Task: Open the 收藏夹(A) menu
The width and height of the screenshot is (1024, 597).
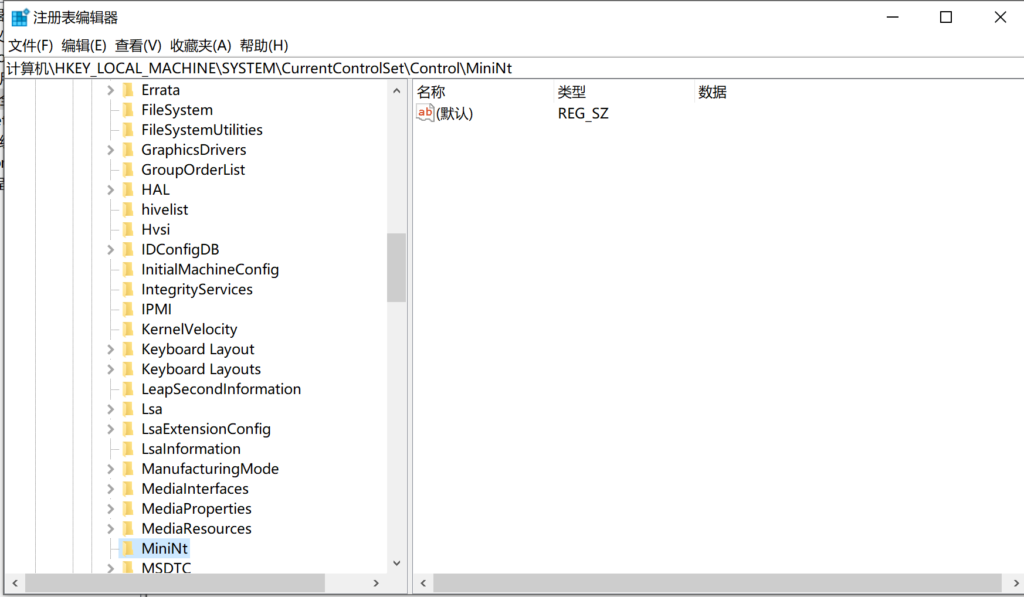Action: (200, 46)
